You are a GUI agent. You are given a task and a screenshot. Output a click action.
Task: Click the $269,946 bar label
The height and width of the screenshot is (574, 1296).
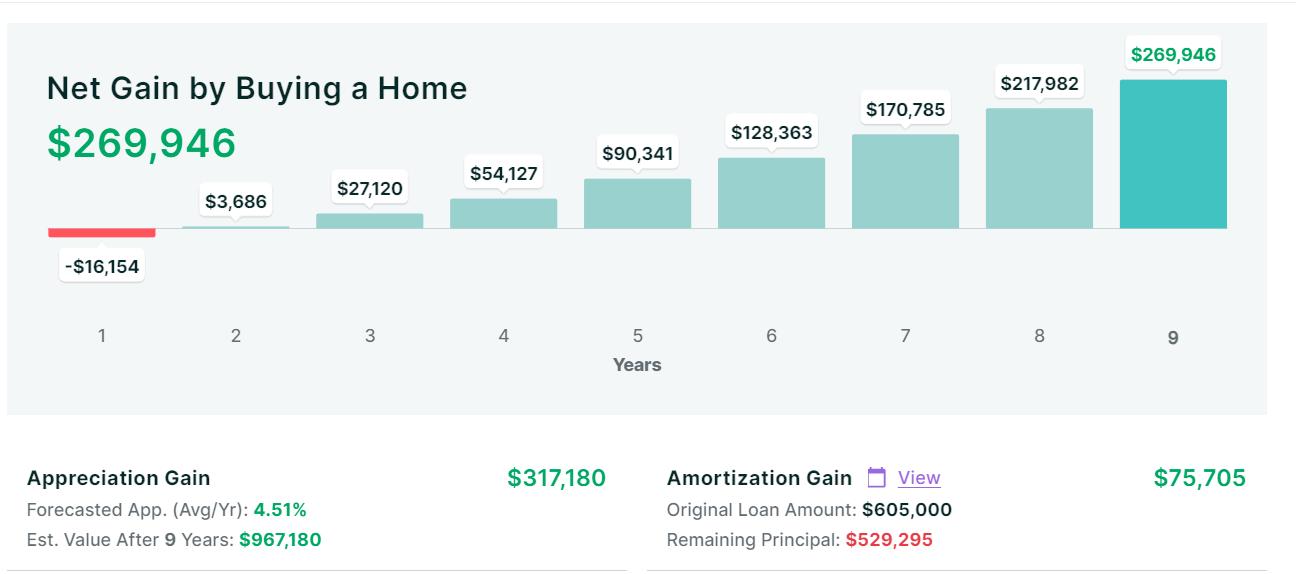(1173, 55)
